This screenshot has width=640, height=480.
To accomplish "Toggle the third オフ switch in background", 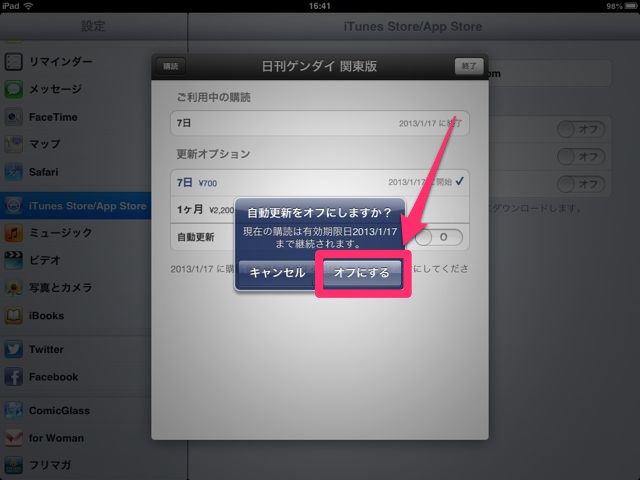I will click(x=581, y=184).
